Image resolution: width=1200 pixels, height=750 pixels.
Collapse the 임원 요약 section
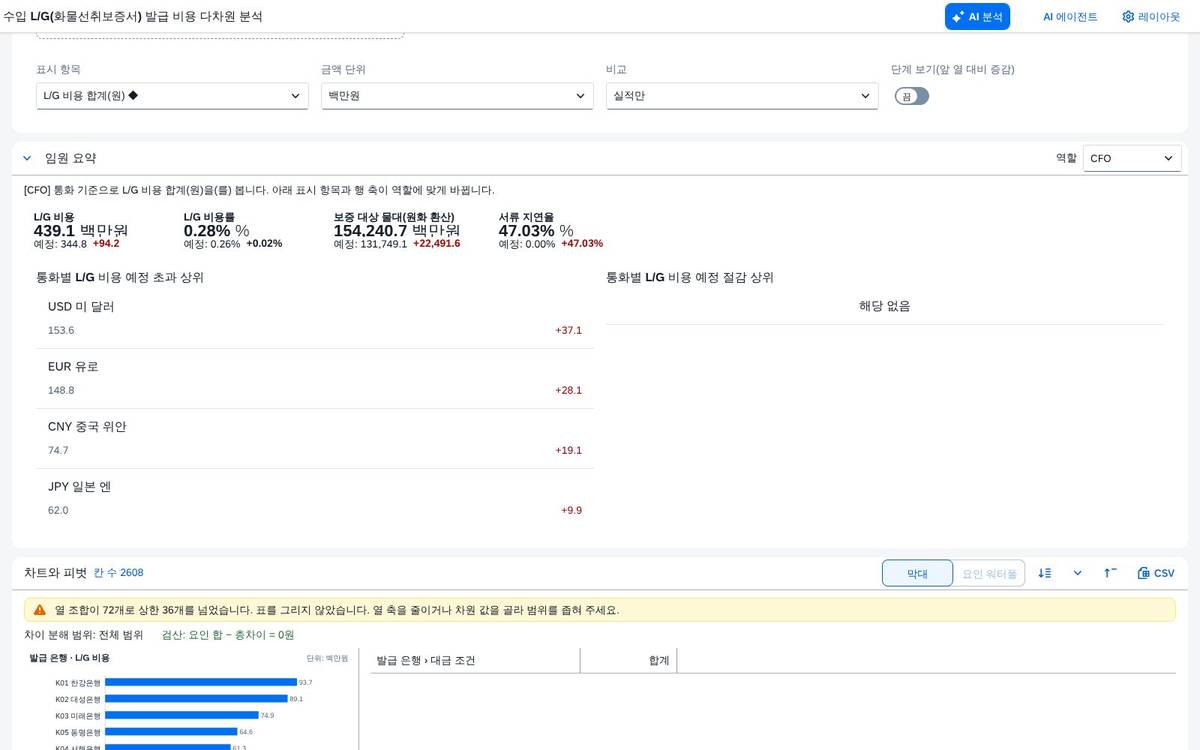pos(27,158)
